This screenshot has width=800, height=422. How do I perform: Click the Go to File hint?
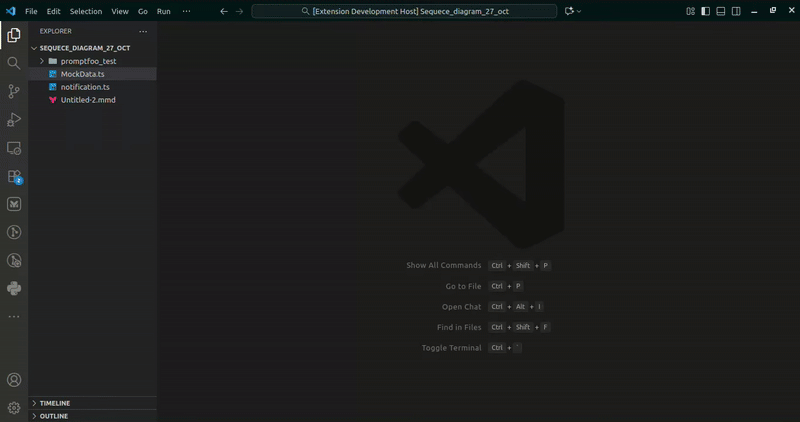(463, 286)
